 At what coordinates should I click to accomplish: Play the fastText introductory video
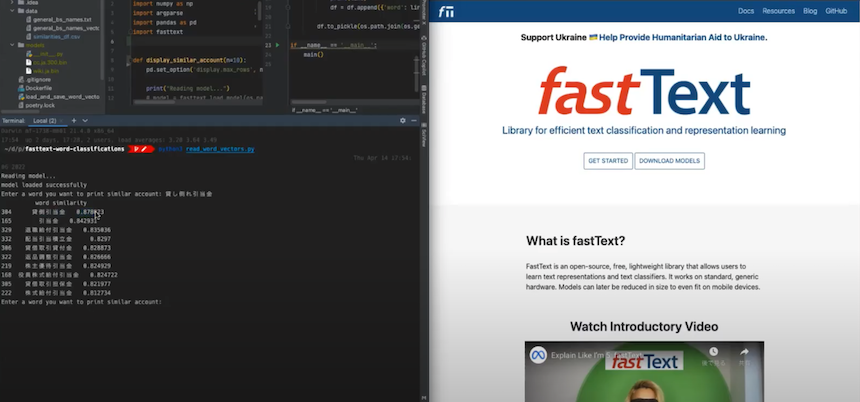pyautogui.click(x=644, y=372)
